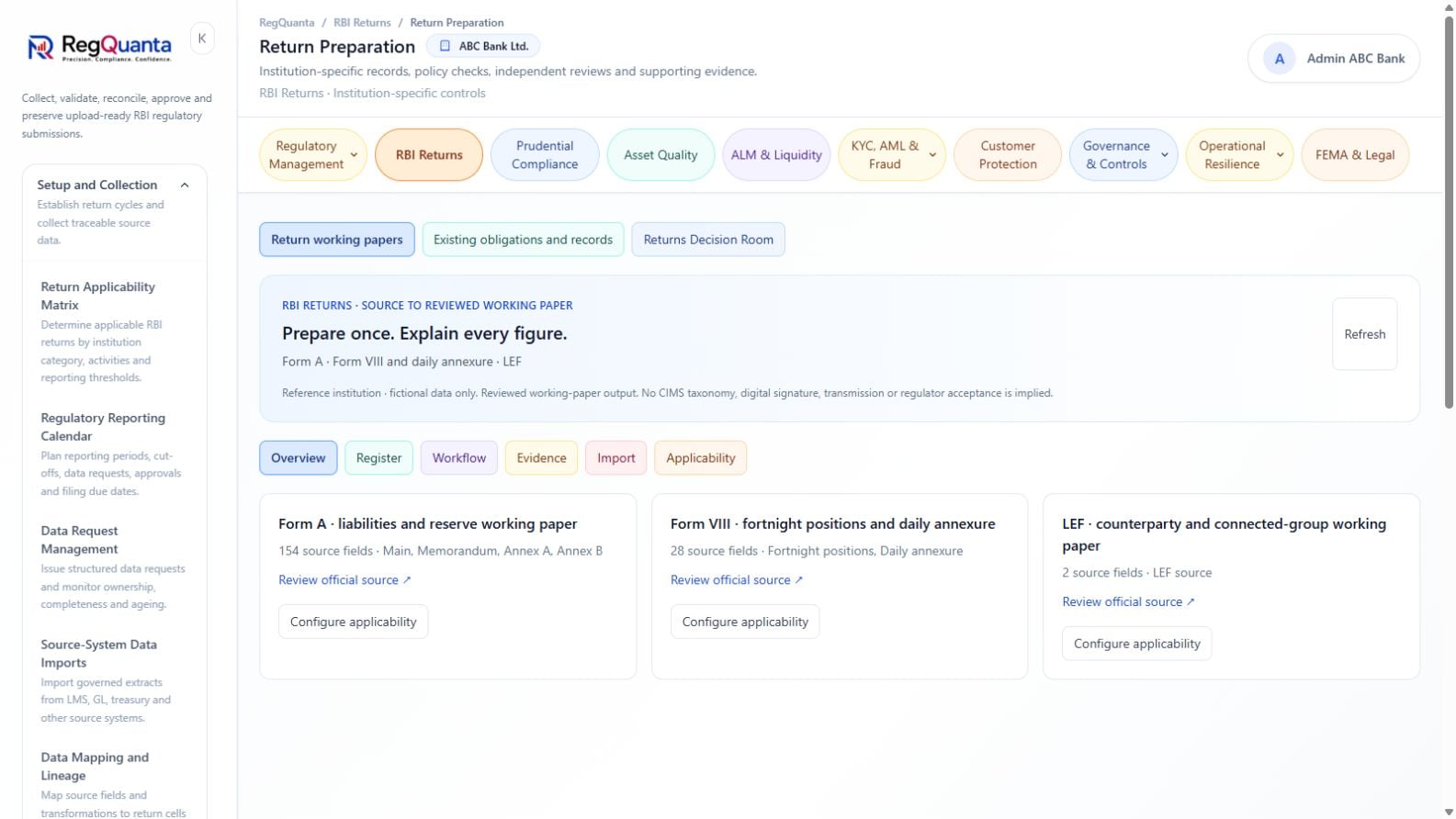Expand the Operational Resilience dropdown
1456x819 pixels.
coord(1281,155)
